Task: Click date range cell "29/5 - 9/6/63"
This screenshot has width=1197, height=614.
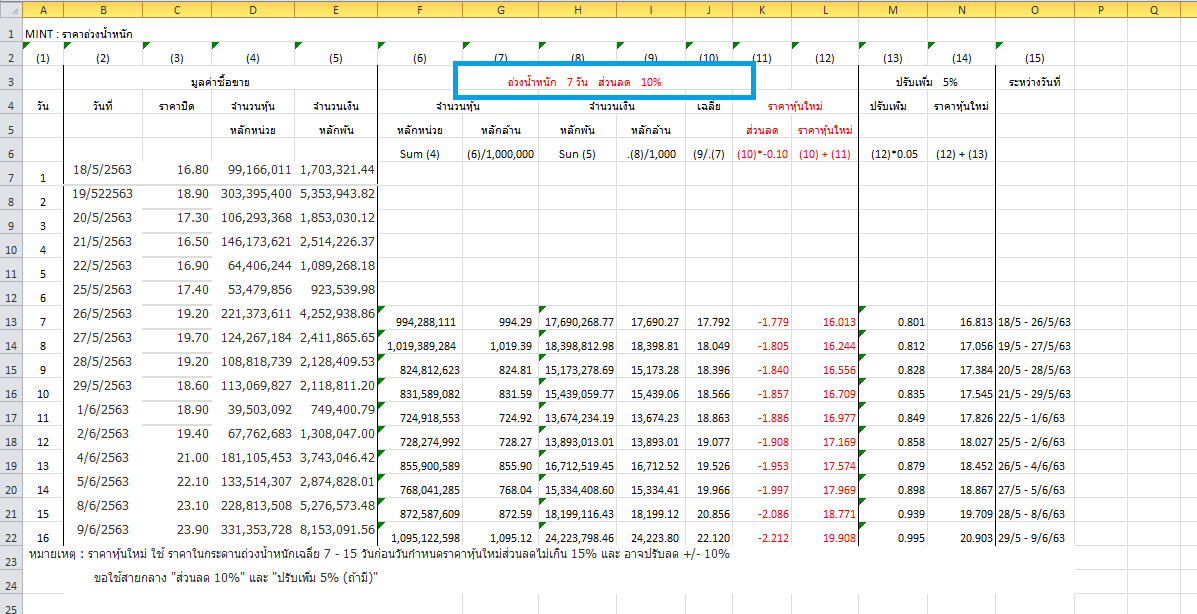Action: point(1031,536)
